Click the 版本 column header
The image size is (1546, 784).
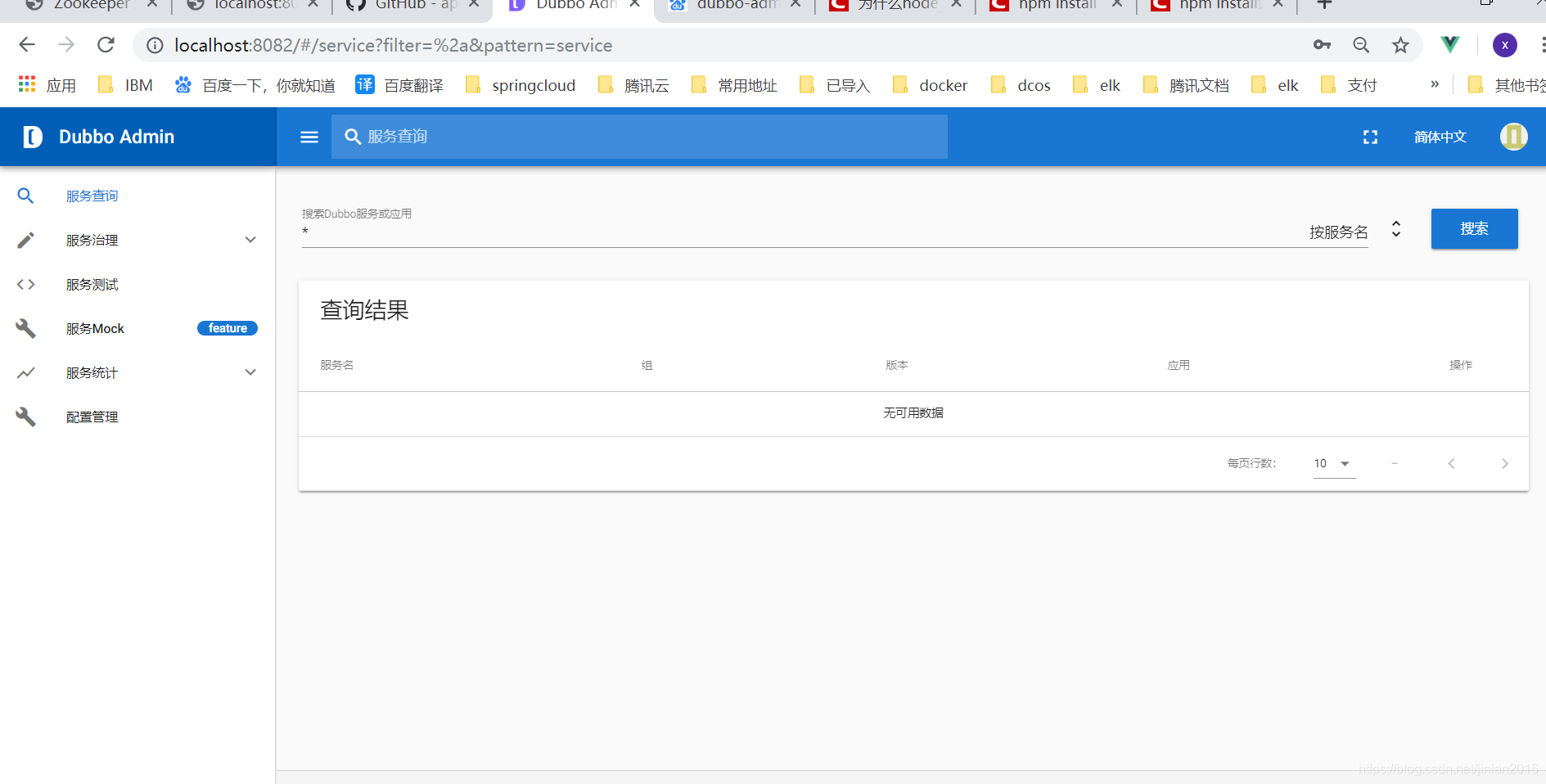tap(897, 365)
